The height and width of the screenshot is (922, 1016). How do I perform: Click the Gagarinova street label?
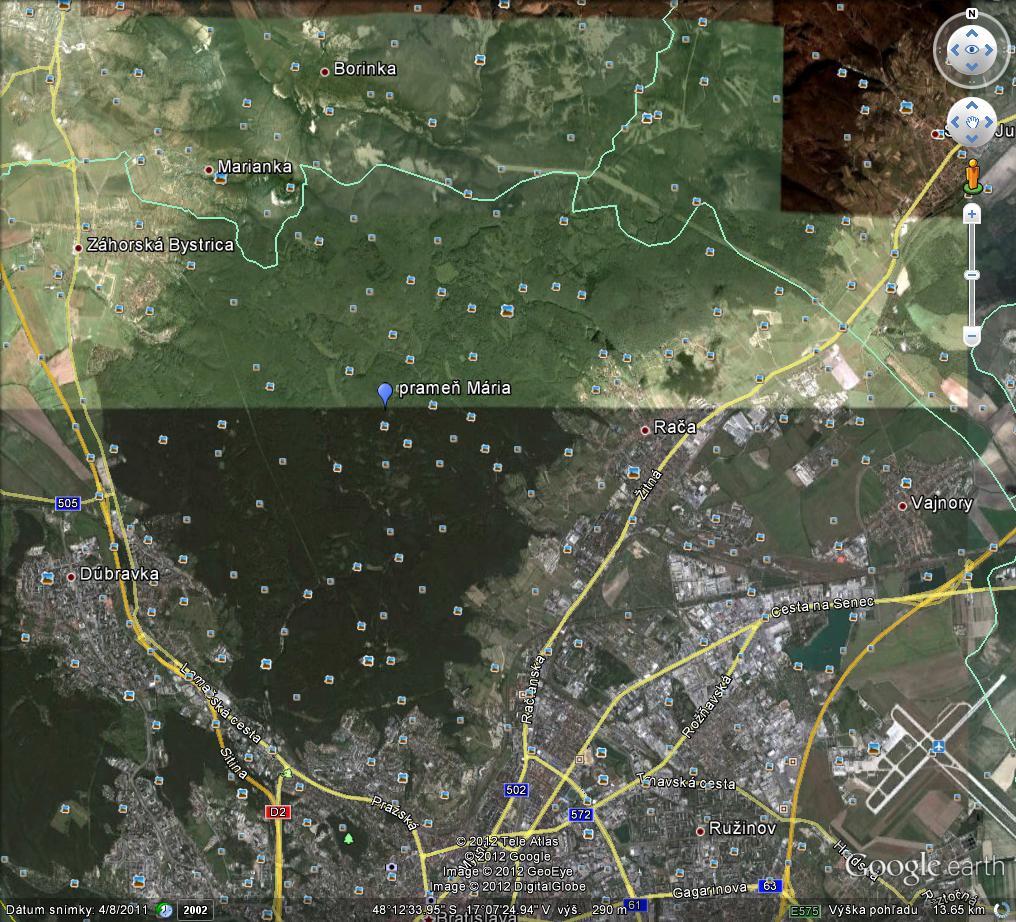click(x=710, y=892)
